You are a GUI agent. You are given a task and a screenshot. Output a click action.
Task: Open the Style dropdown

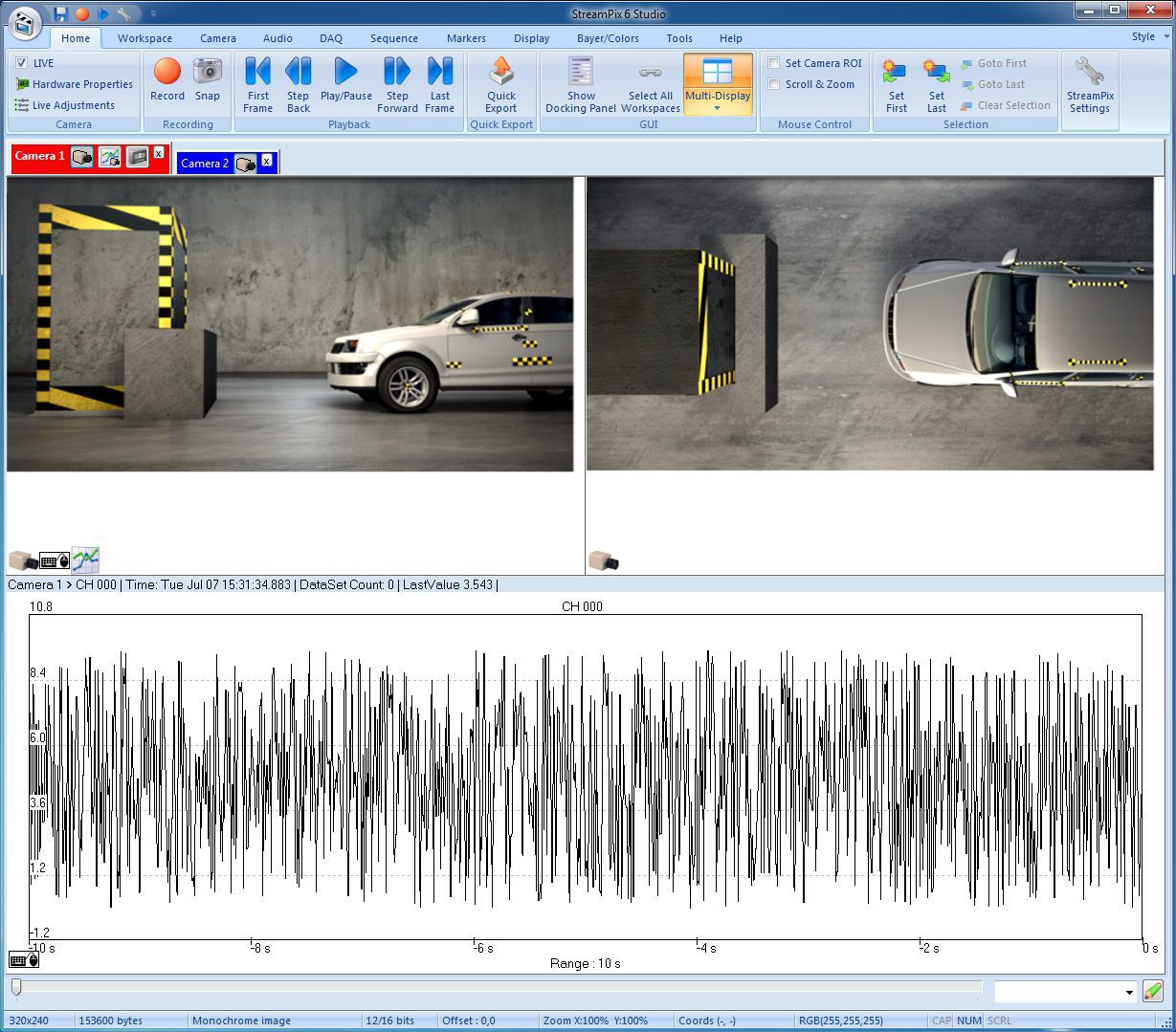point(1151,36)
